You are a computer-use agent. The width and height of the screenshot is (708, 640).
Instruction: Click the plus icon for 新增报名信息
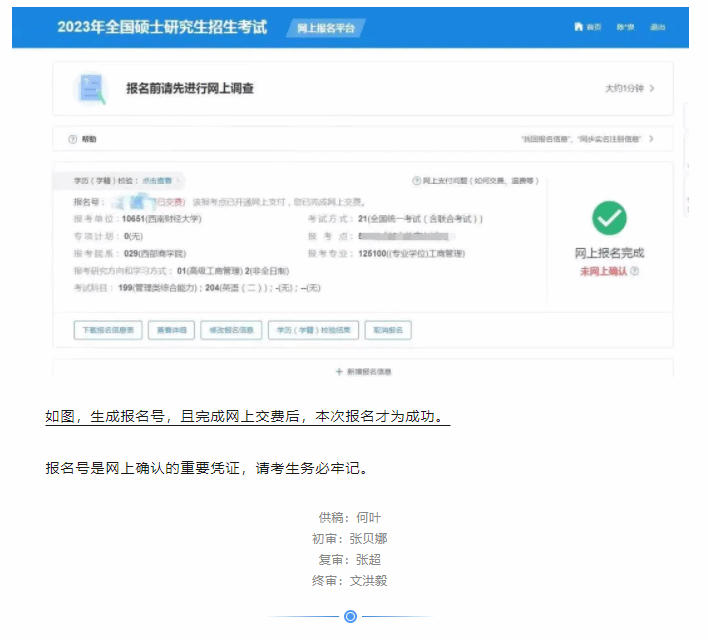click(x=339, y=371)
